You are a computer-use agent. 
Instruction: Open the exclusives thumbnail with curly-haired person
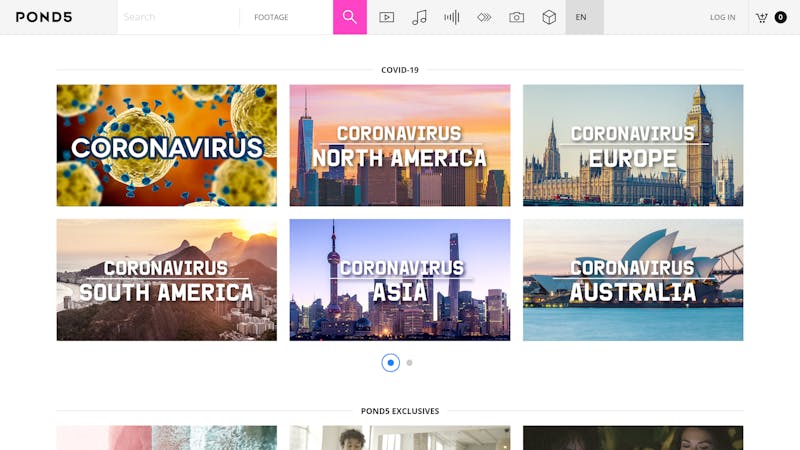400,438
